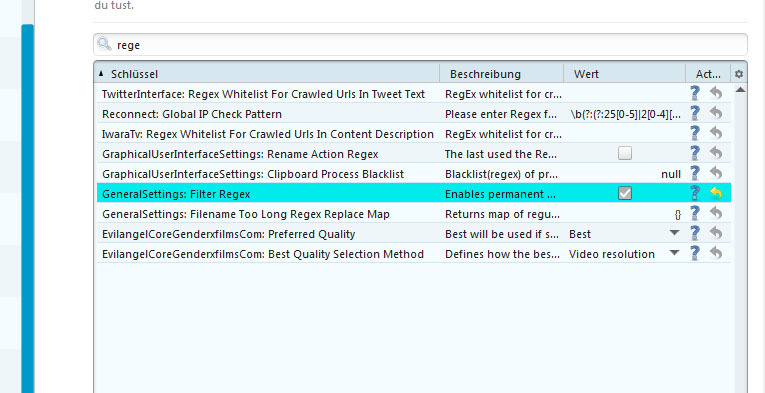The image size is (765, 393).
Task: Click 'Defines how the bes...' description cell
Action: (x=503, y=254)
